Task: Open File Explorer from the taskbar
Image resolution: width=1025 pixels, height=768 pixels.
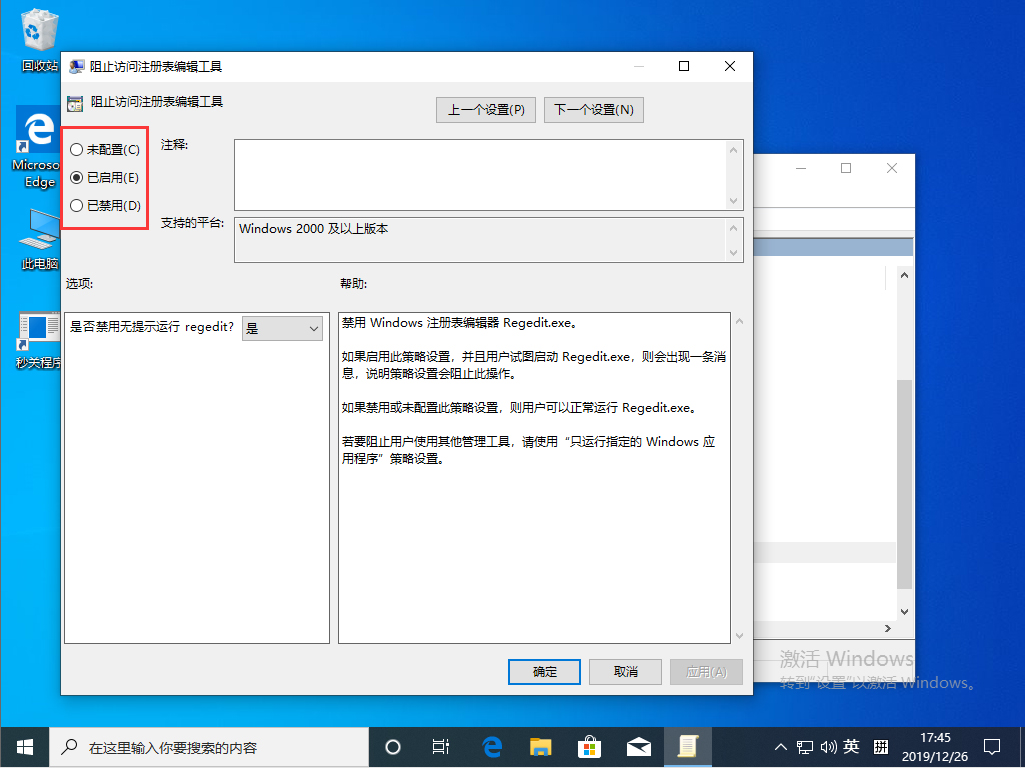Action: click(x=540, y=747)
